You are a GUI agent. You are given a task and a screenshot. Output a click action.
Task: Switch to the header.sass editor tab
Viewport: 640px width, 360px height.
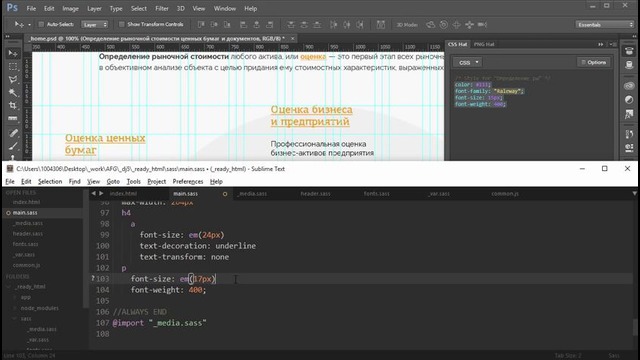coord(315,193)
